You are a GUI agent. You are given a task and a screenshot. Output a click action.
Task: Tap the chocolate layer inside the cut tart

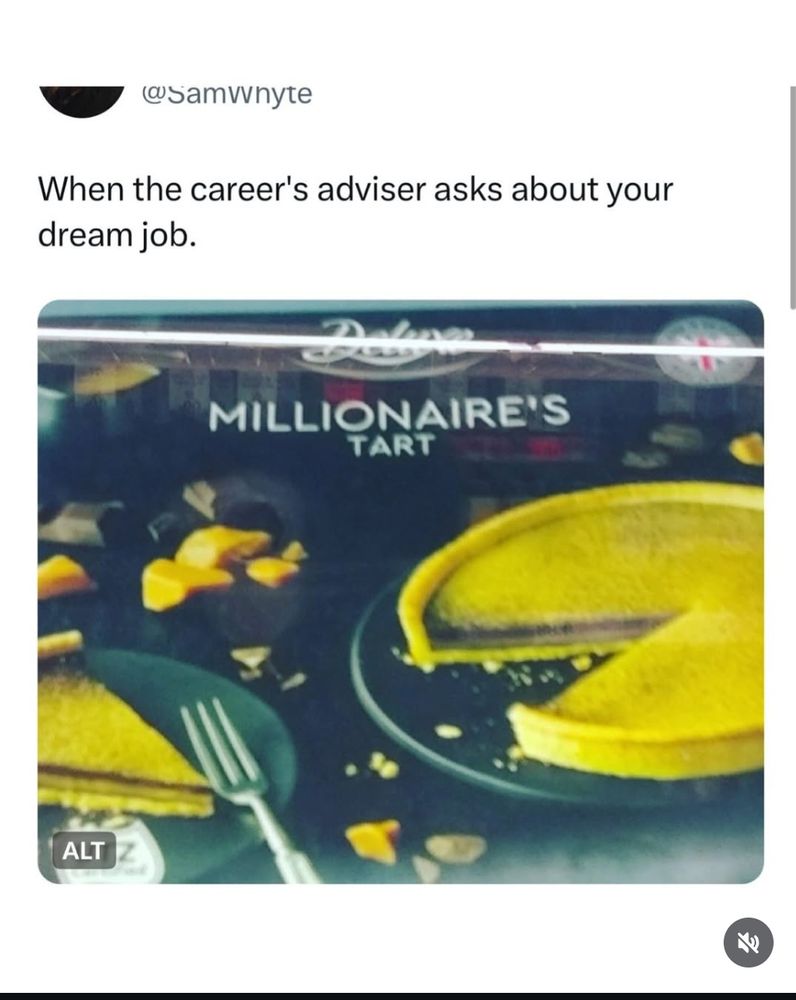click(550, 628)
